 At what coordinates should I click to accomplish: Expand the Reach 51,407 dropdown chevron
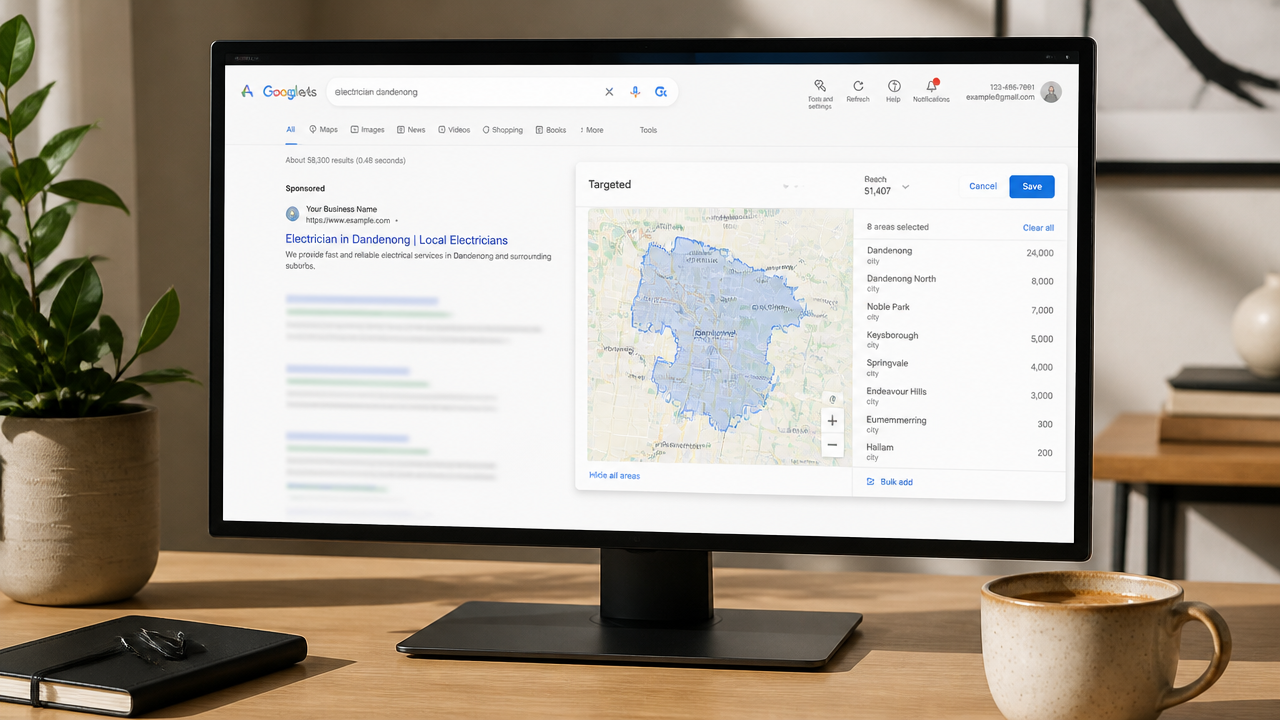pyautogui.click(x=906, y=187)
